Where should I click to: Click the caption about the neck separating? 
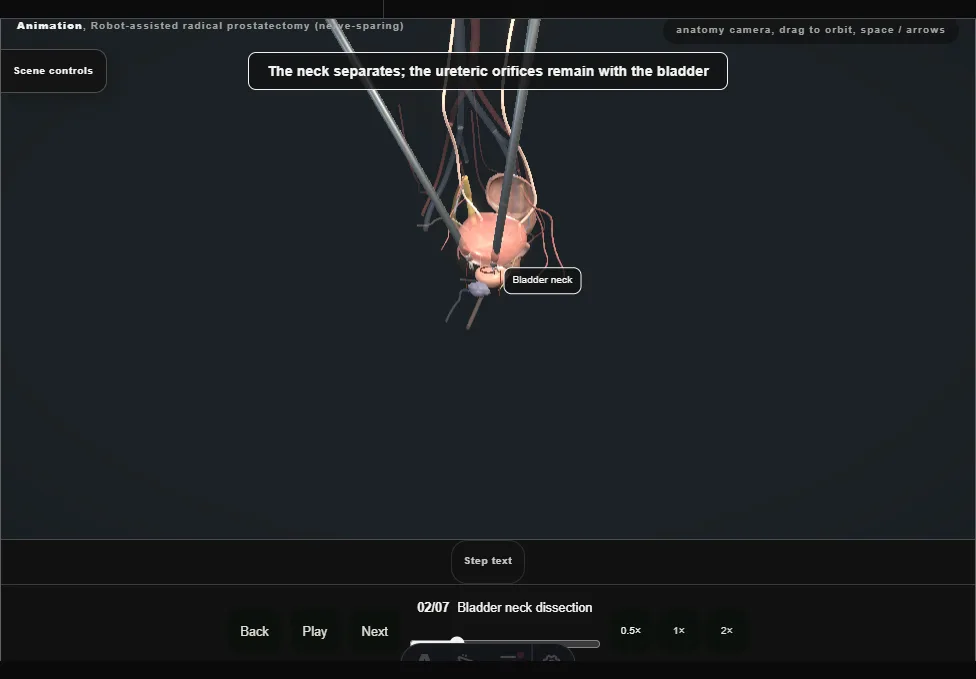(x=488, y=71)
